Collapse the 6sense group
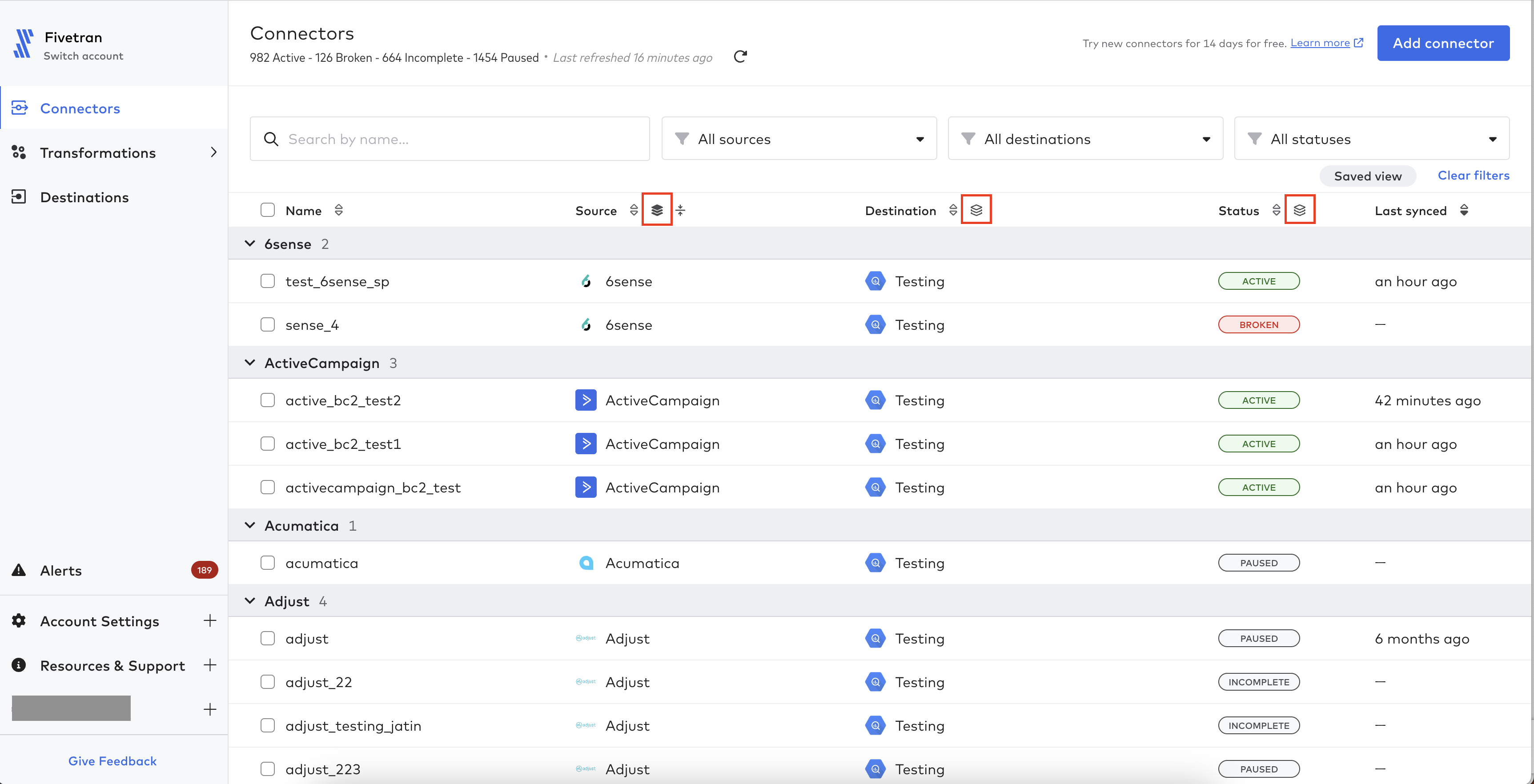The image size is (1534, 784). coord(250,244)
